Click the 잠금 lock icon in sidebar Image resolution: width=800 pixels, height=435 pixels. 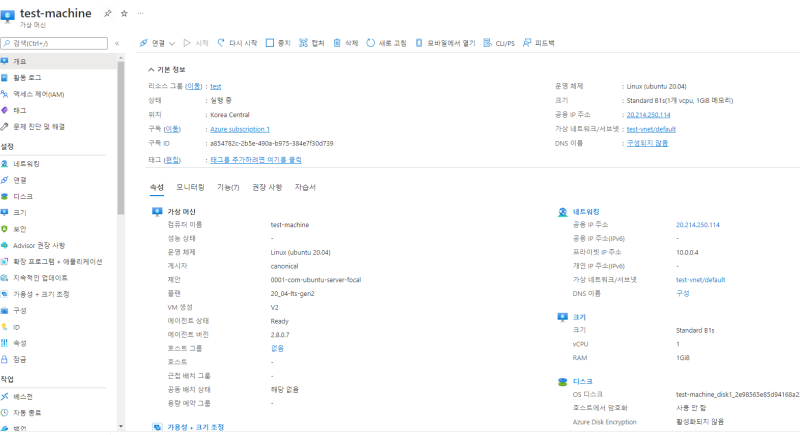pyautogui.click(x=5, y=360)
